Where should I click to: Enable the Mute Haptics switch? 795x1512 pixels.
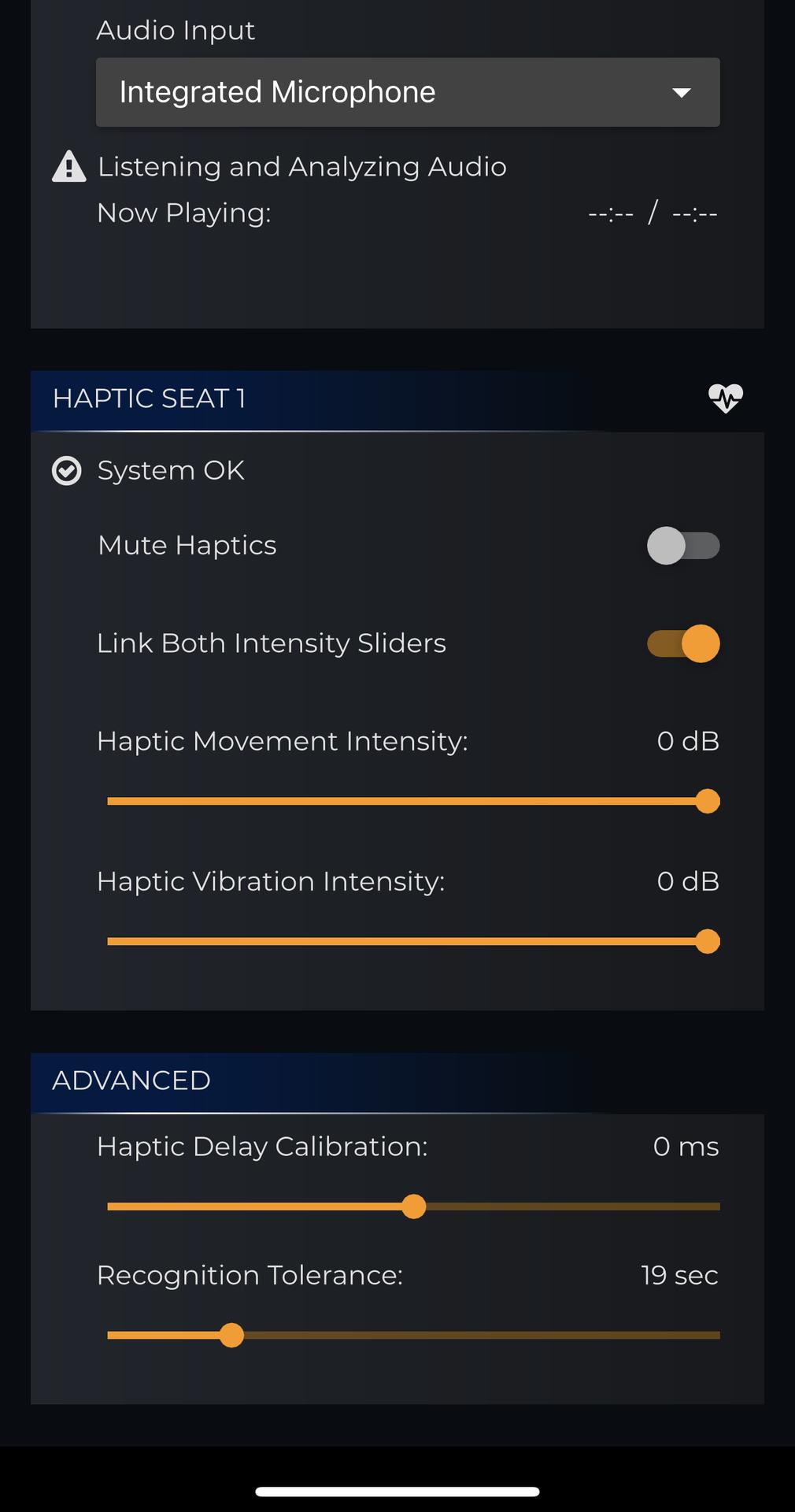(x=683, y=546)
